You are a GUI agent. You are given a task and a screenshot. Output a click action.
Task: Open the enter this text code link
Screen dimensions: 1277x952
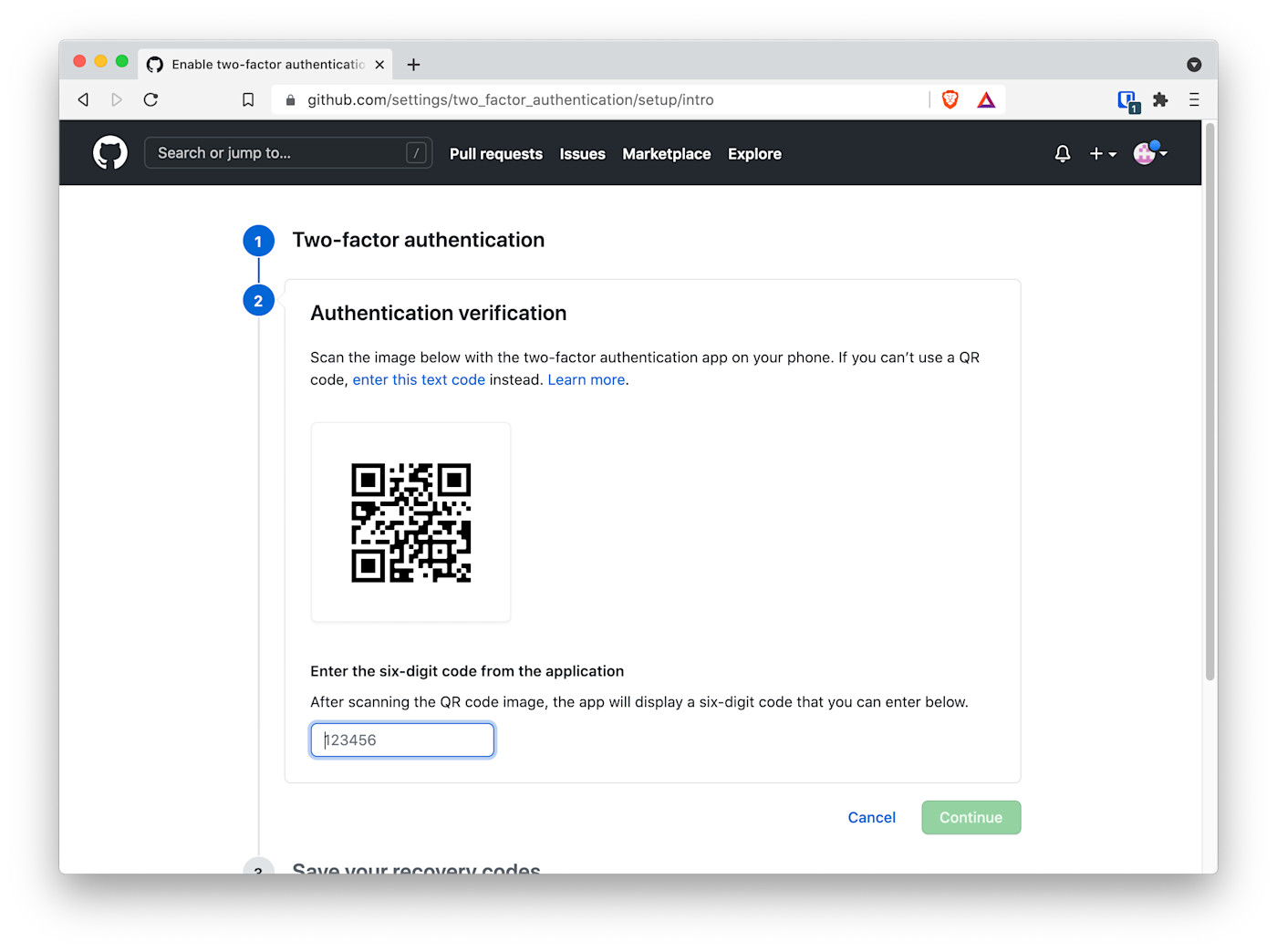tap(419, 379)
